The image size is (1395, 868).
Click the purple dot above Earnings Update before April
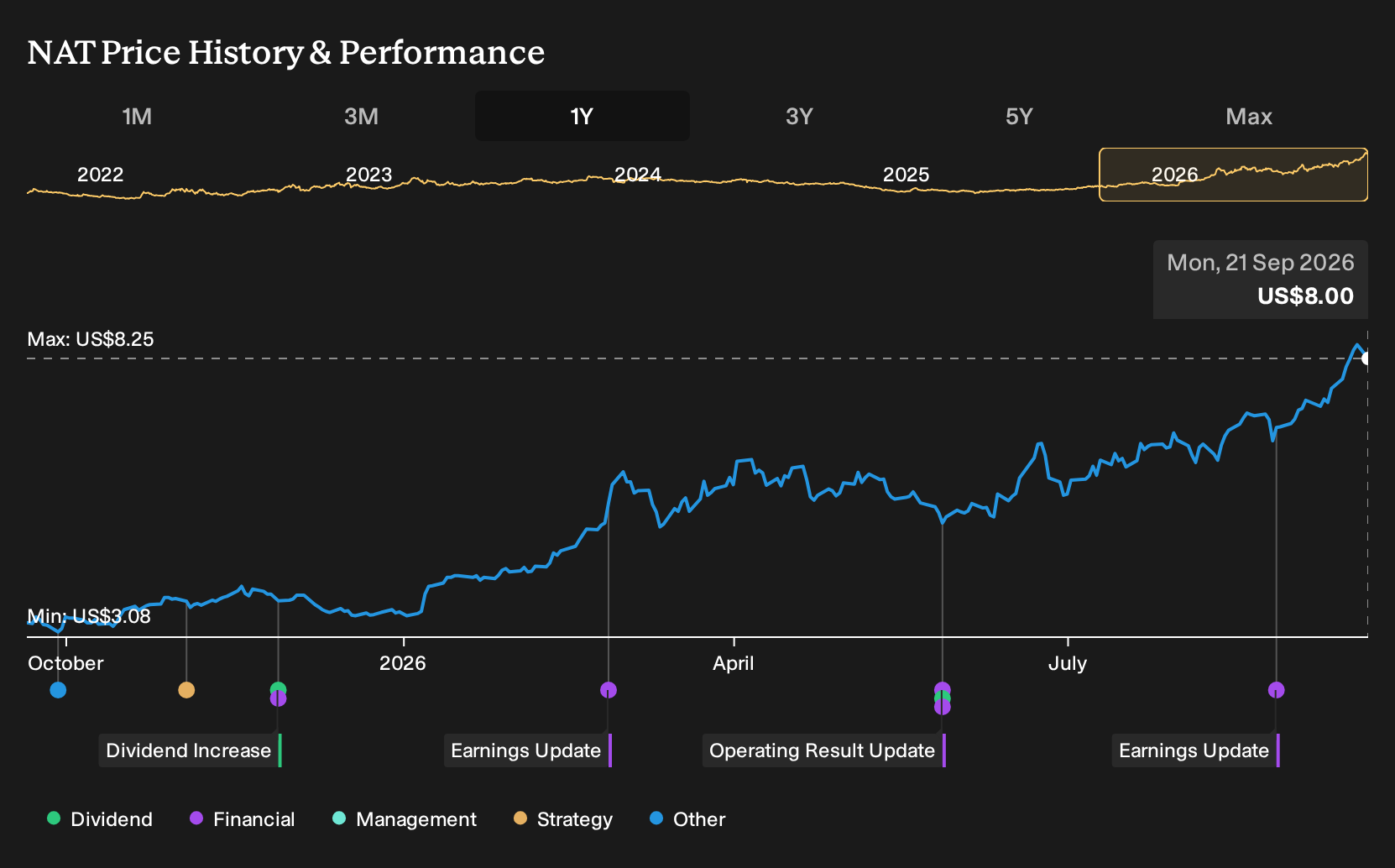pyautogui.click(x=609, y=690)
